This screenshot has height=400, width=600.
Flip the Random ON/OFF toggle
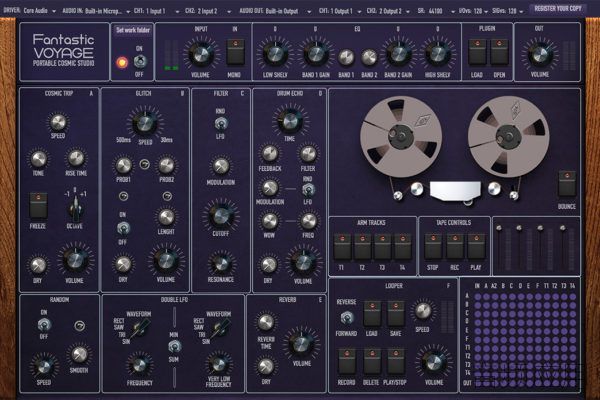coord(44,324)
